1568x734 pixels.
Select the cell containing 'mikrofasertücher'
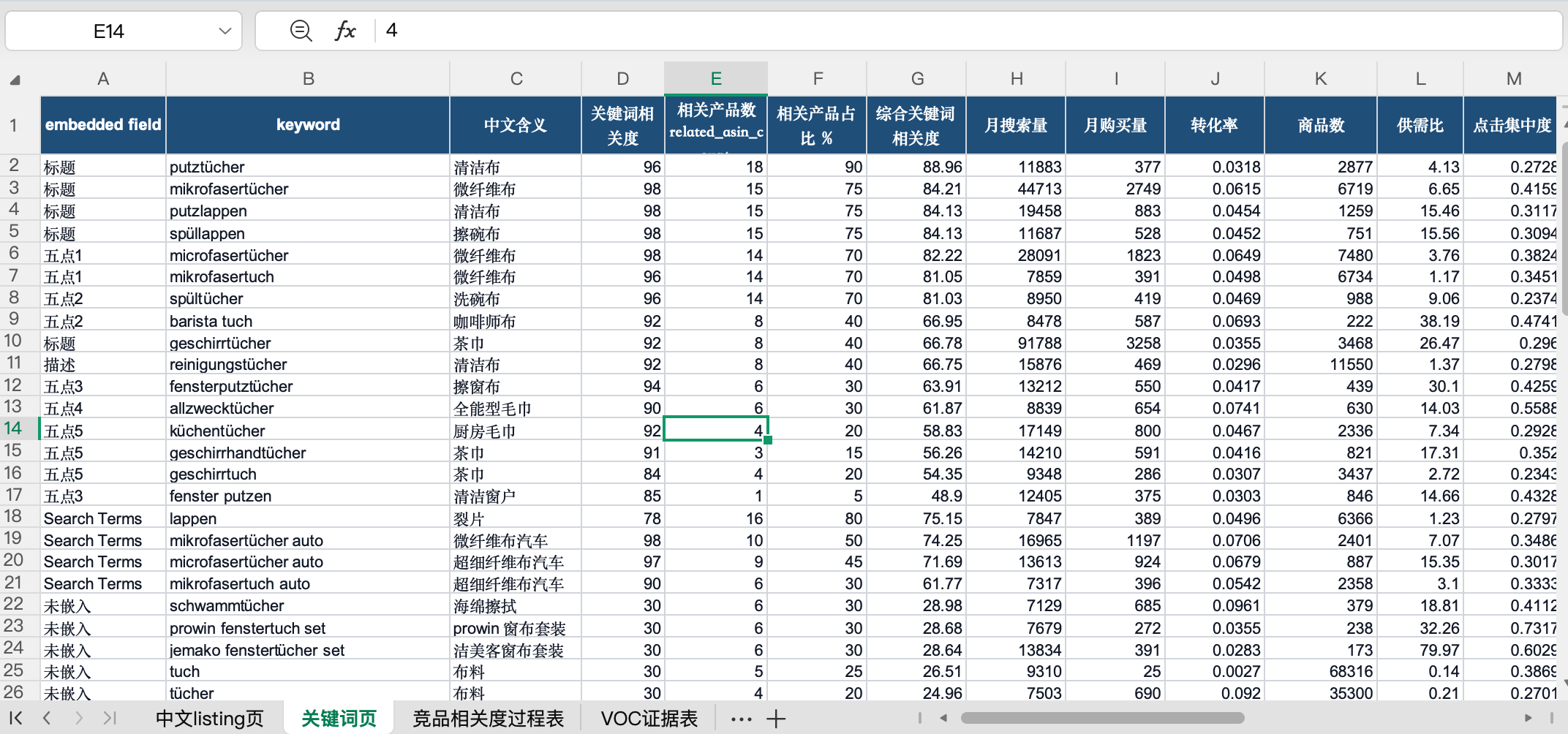(x=308, y=189)
